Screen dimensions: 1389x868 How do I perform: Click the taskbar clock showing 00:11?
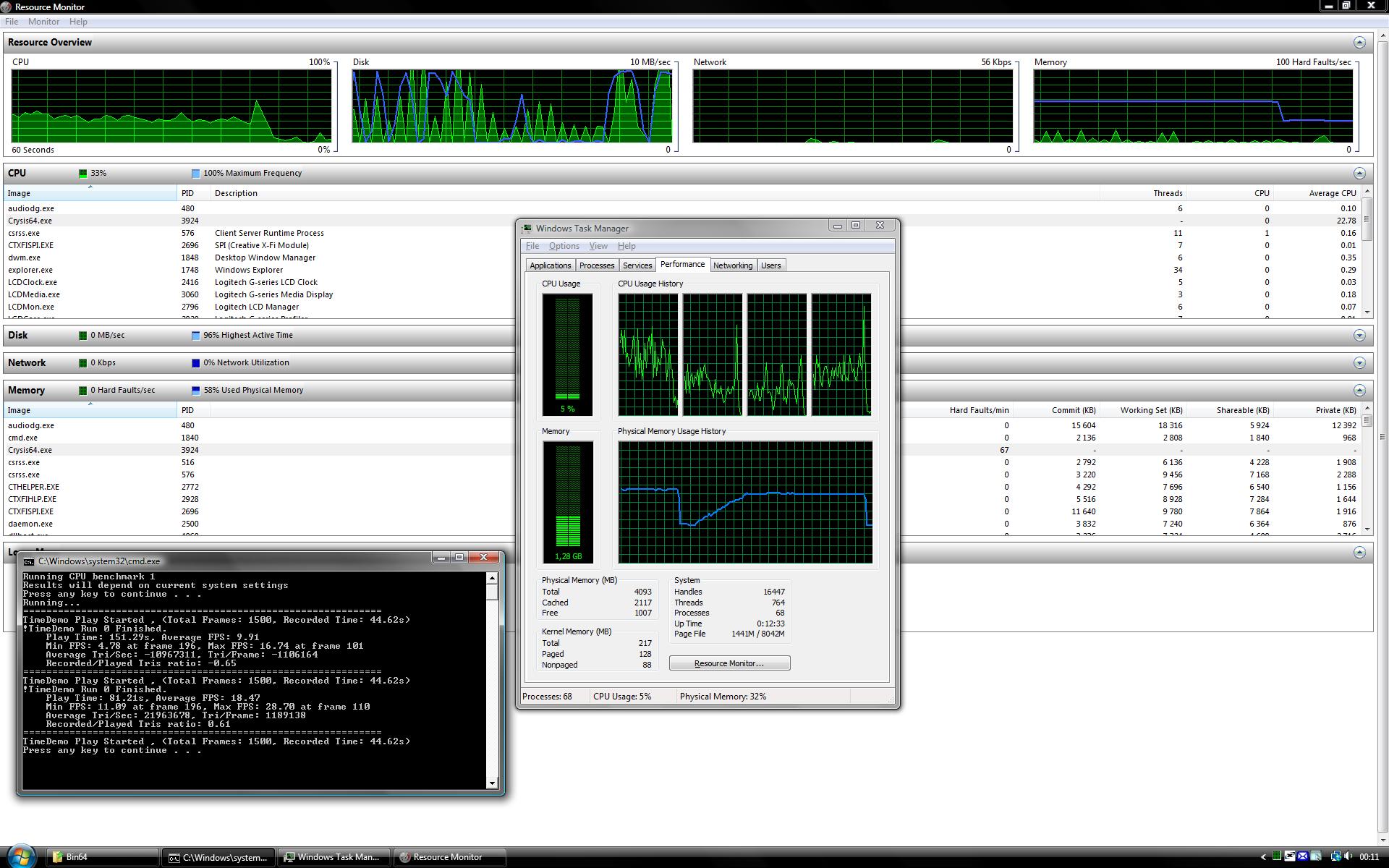point(1369,856)
